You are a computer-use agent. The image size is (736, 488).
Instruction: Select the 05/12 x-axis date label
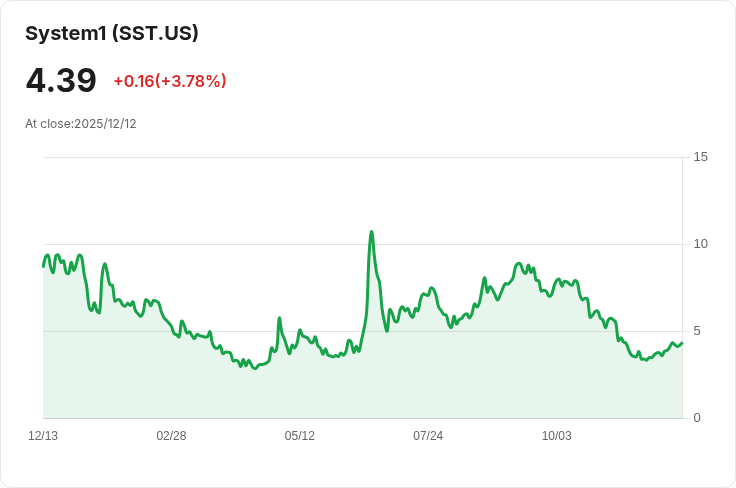click(x=299, y=436)
